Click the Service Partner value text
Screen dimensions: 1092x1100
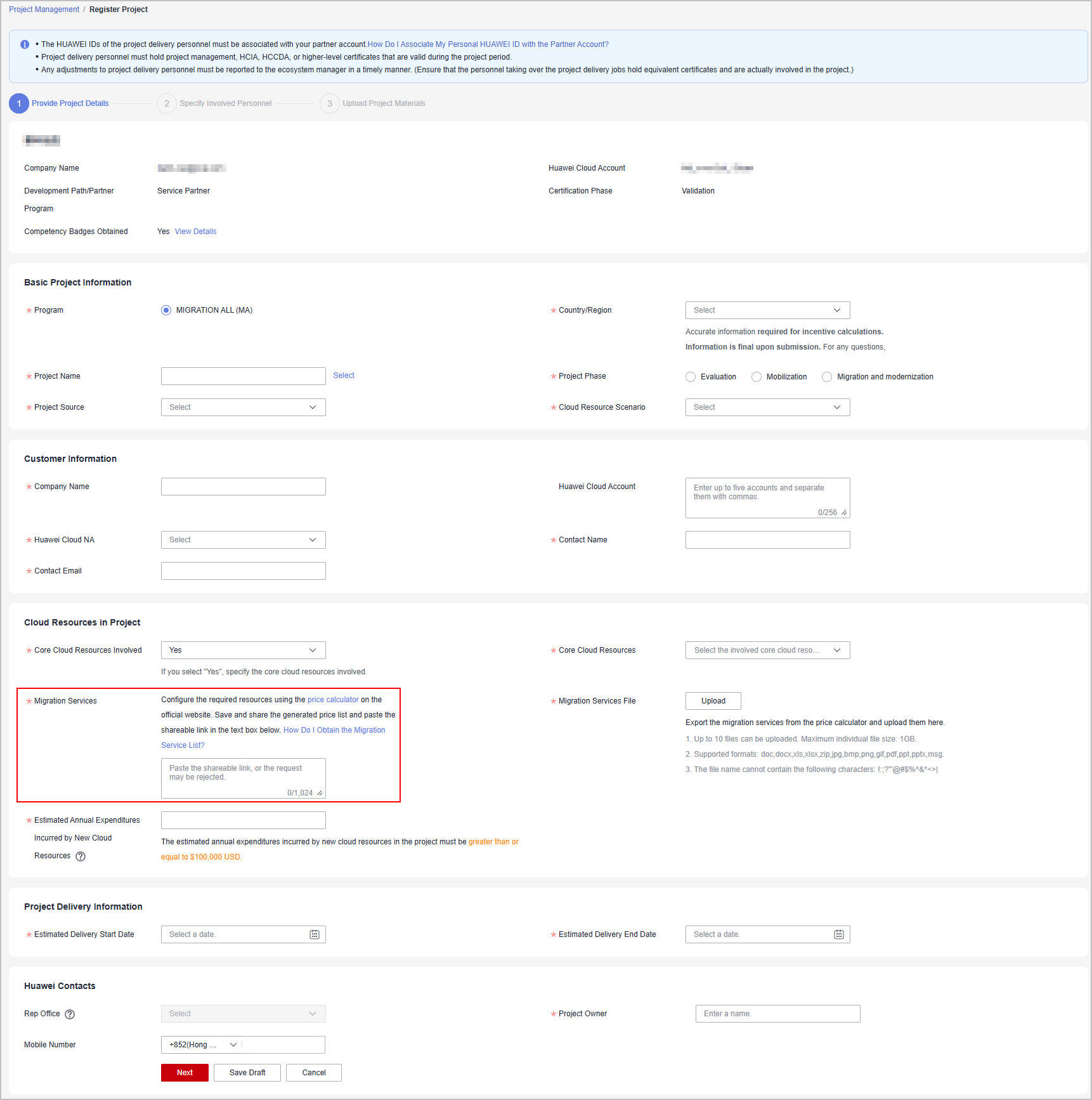pyautogui.click(x=183, y=191)
